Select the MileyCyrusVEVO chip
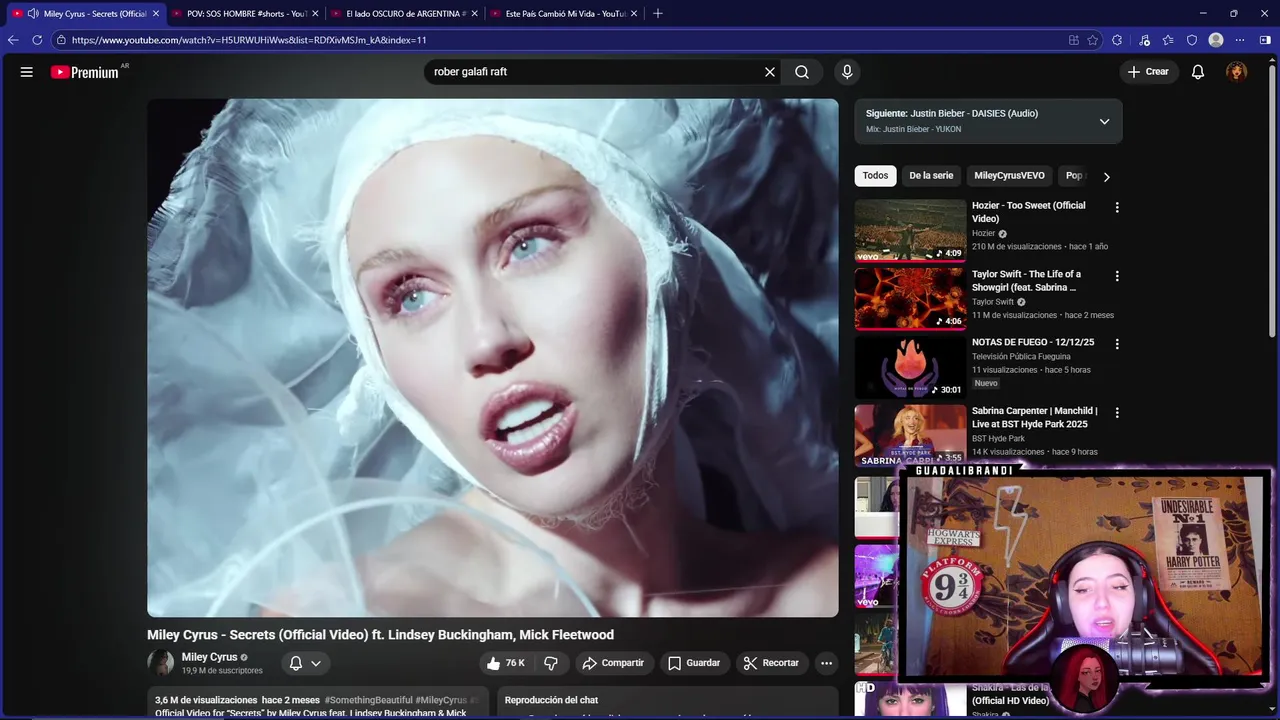1280x720 pixels. 1009,176
